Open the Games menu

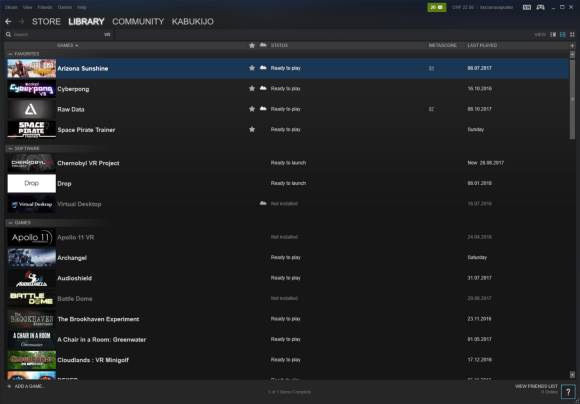pos(65,7)
